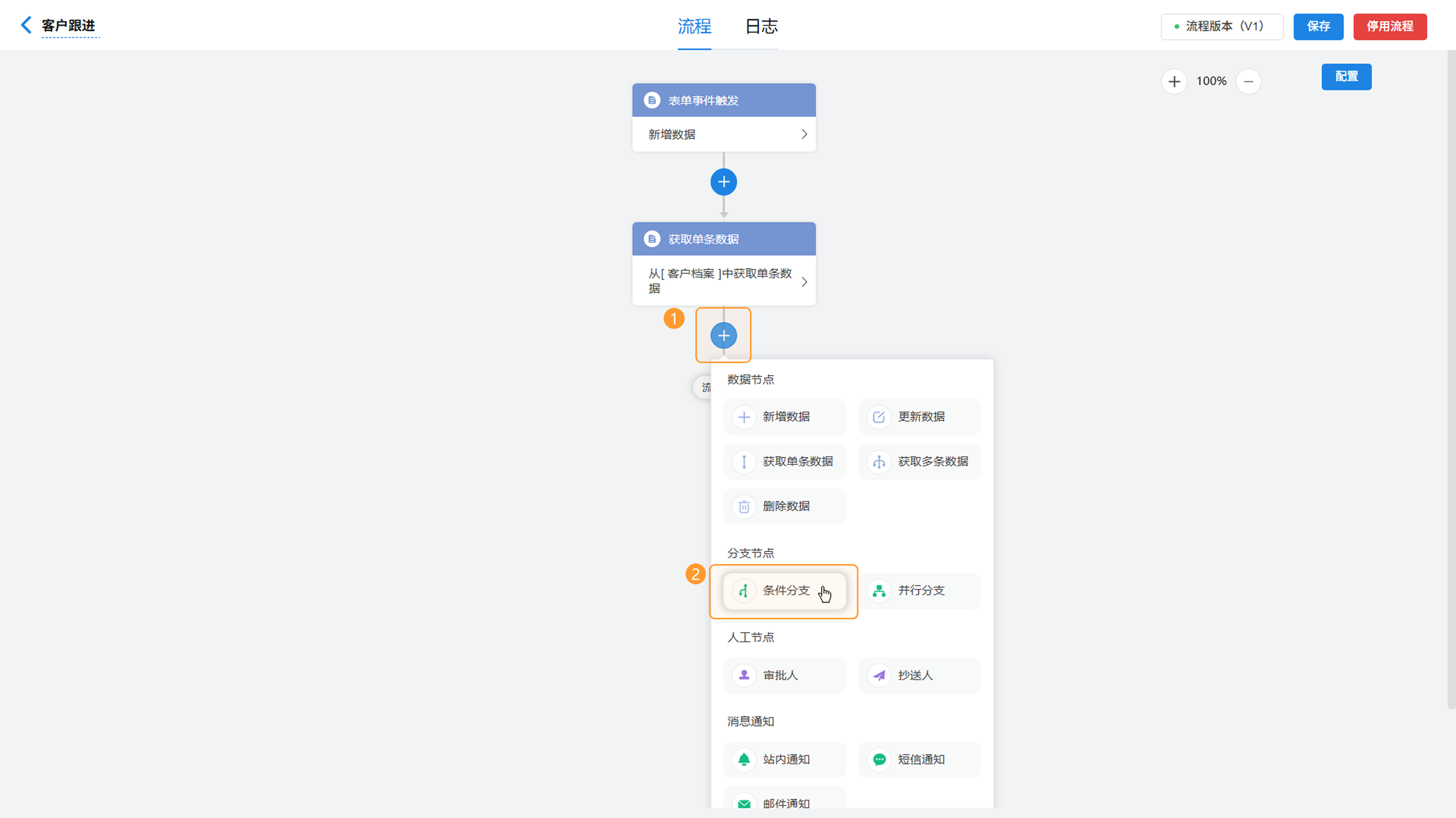Zoom out the canvas with minus icon
1456x818 pixels.
pos(1249,81)
